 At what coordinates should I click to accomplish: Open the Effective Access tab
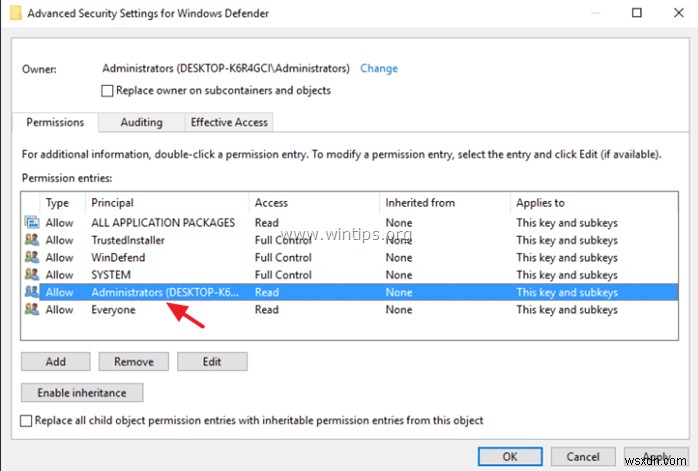230,123
